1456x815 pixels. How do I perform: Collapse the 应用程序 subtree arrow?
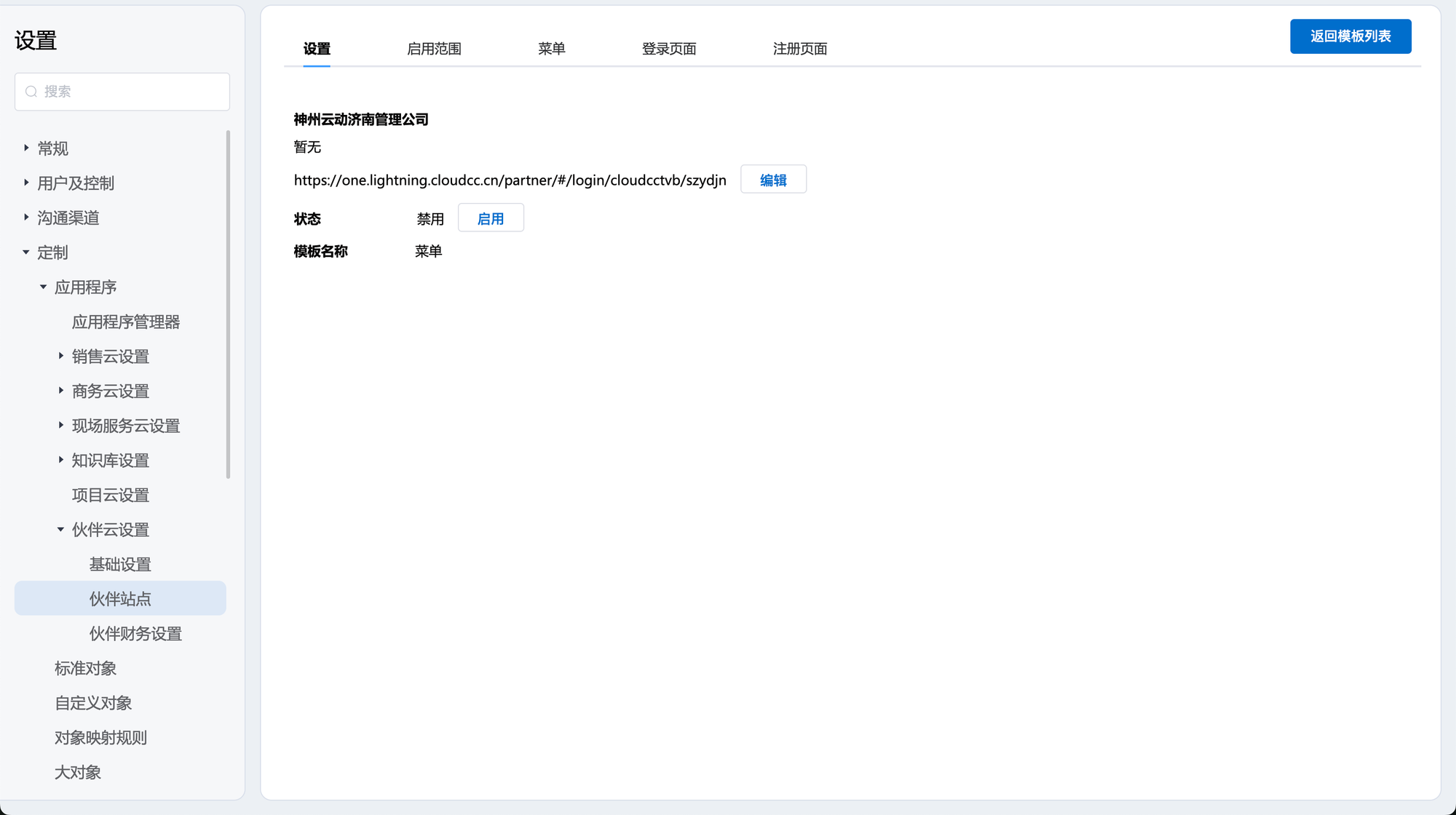click(x=44, y=287)
